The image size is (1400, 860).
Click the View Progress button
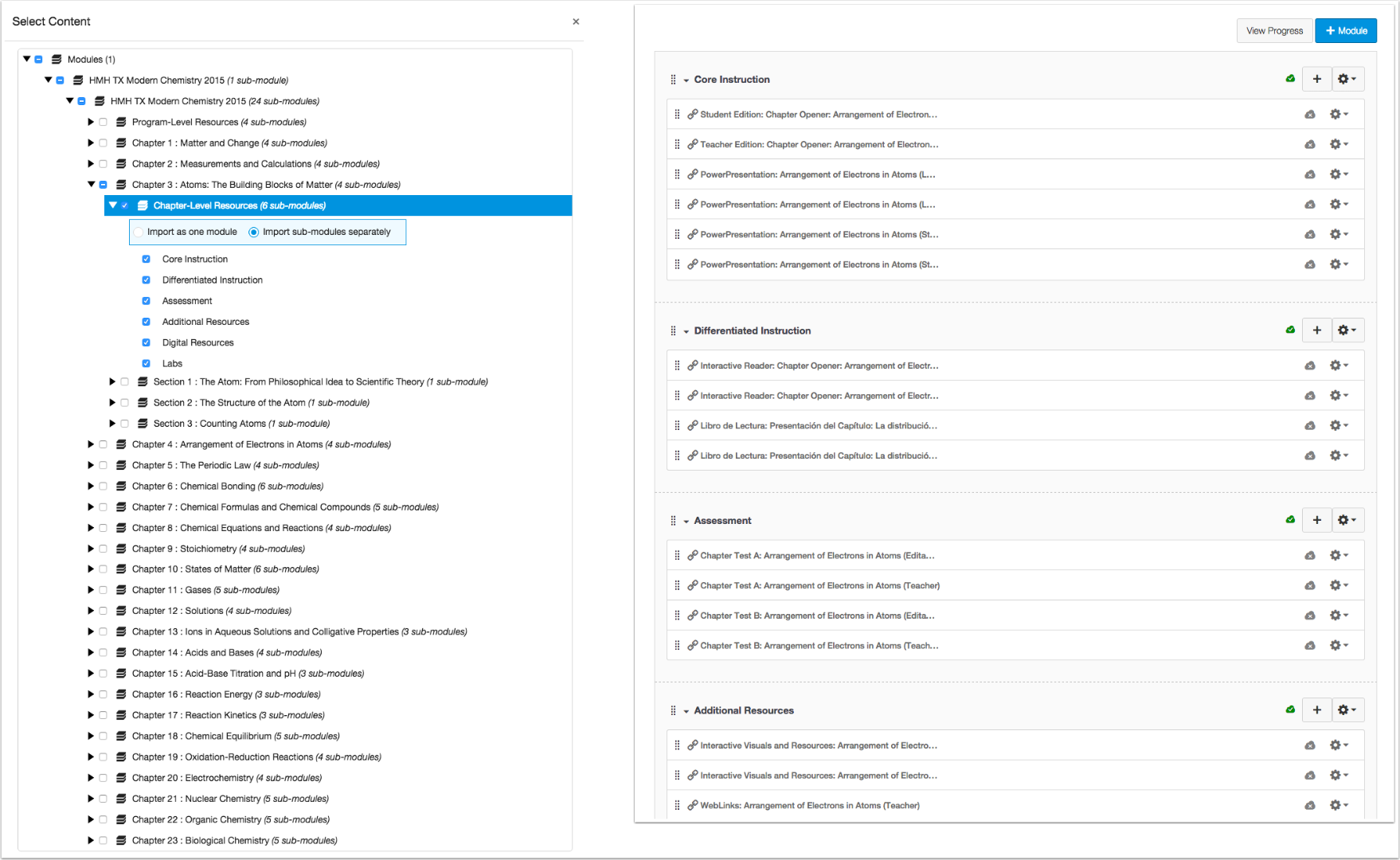click(1274, 30)
